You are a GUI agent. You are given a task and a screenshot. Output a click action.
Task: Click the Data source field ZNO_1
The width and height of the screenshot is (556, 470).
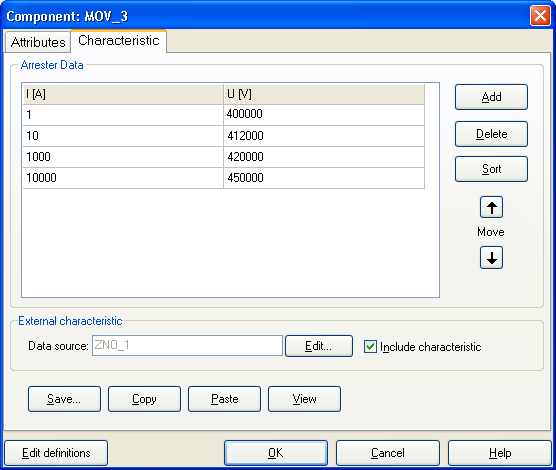click(187, 345)
